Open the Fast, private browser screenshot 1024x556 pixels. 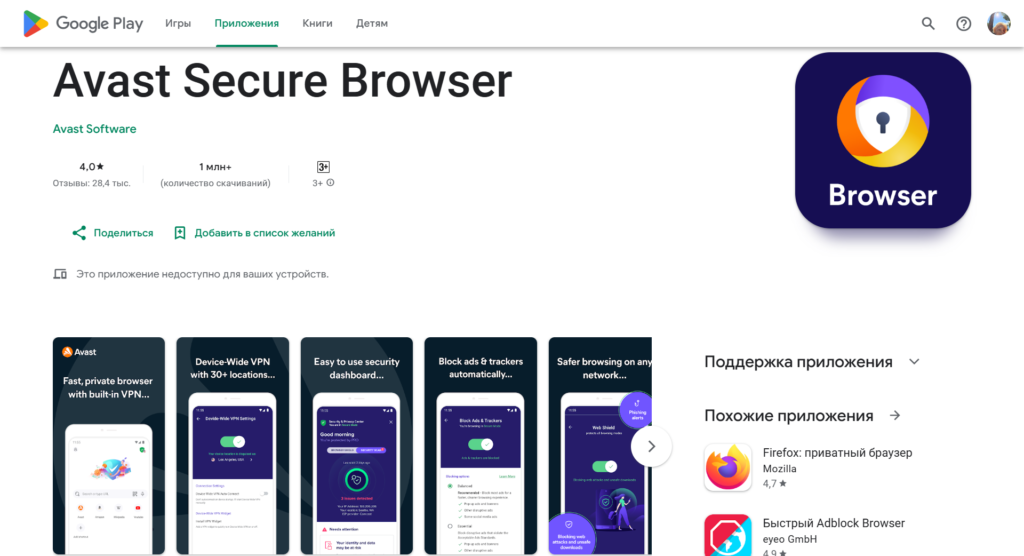(109, 446)
